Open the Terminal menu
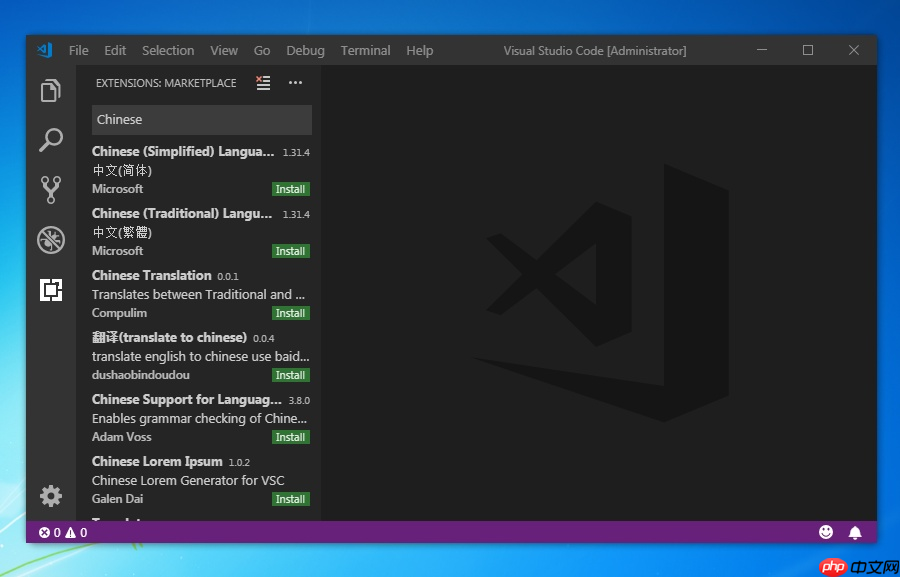The width and height of the screenshot is (900, 577). 365,50
